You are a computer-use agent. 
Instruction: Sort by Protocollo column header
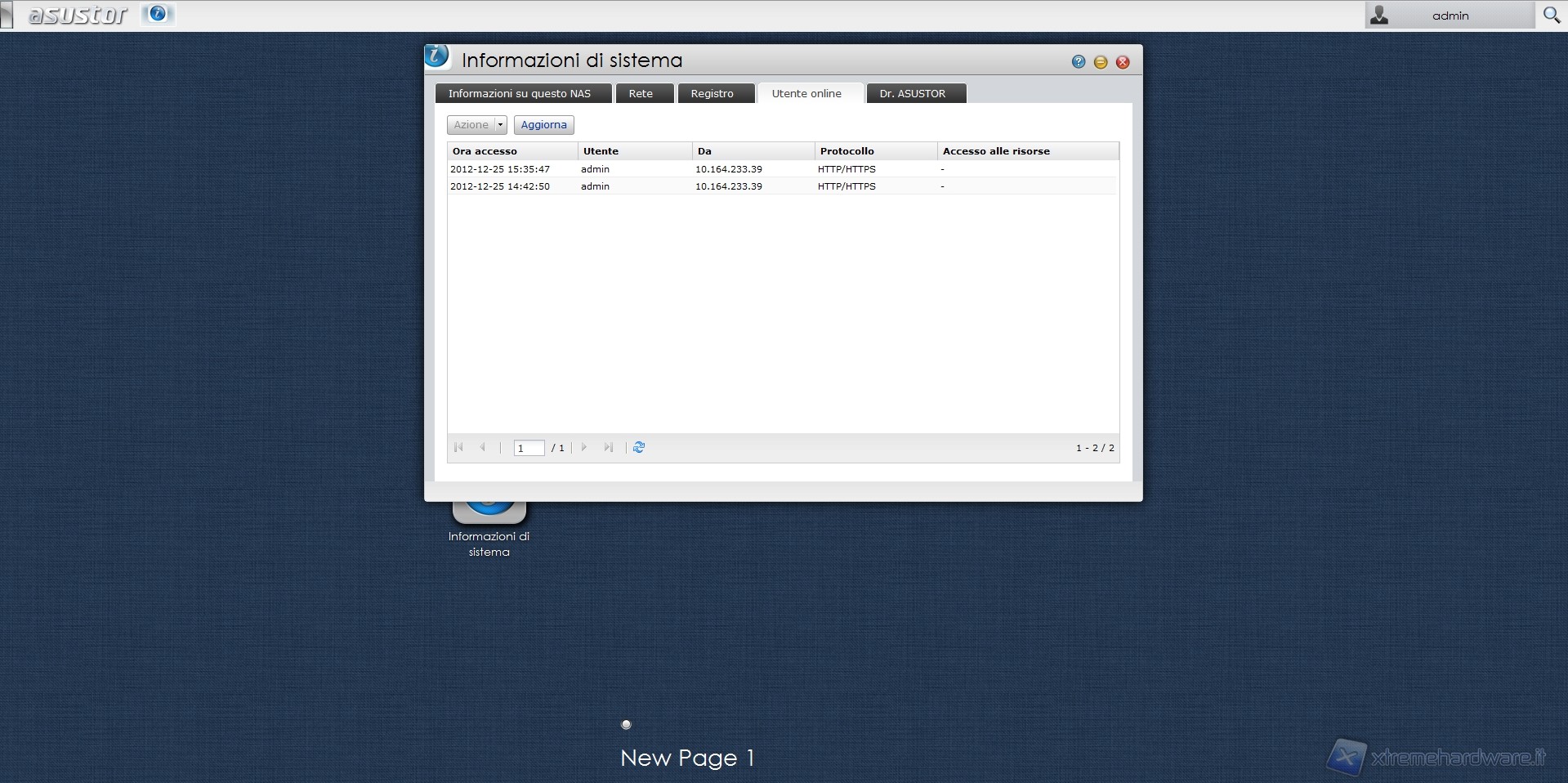point(874,151)
